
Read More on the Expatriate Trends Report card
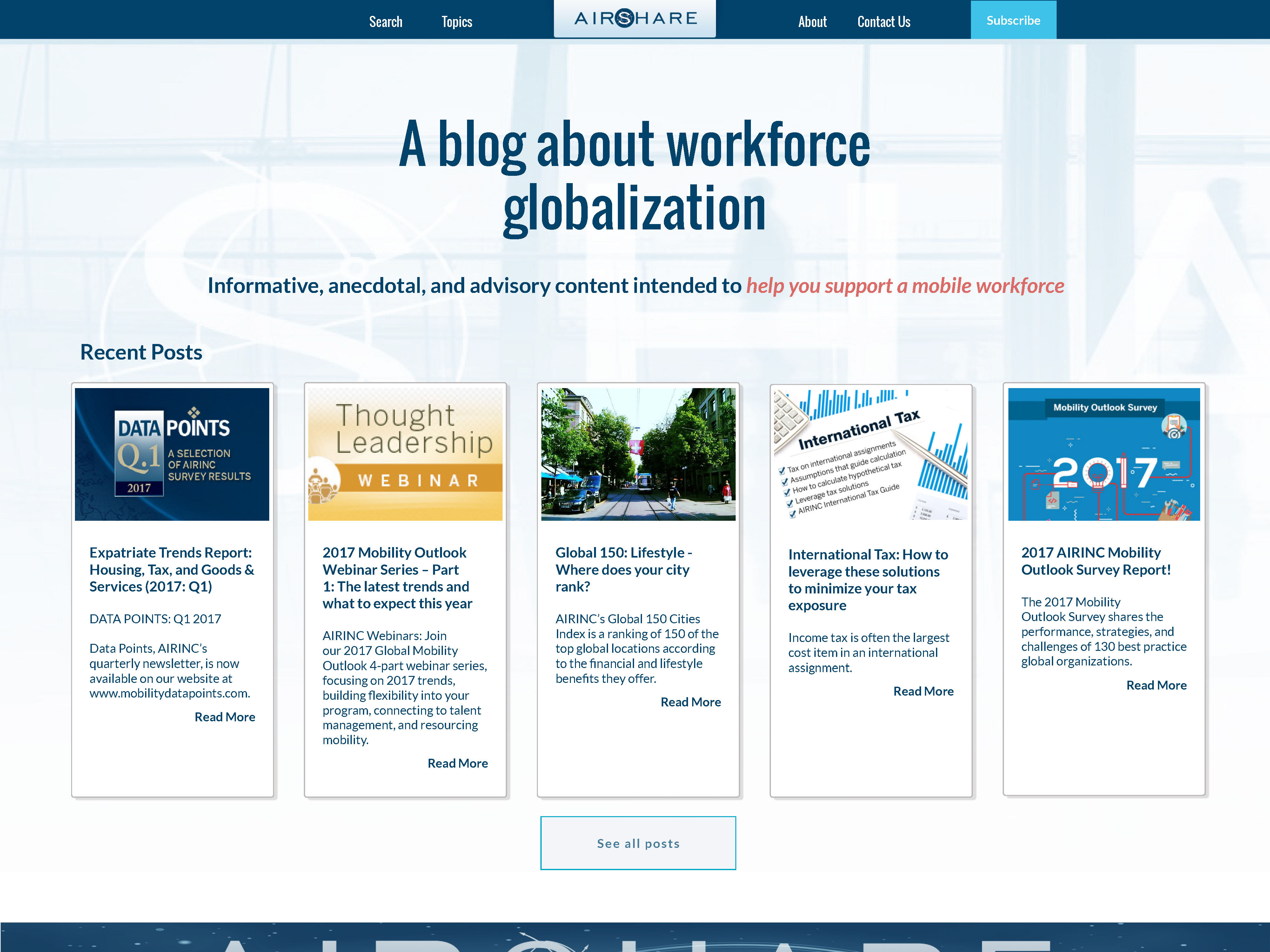[225, 717]
